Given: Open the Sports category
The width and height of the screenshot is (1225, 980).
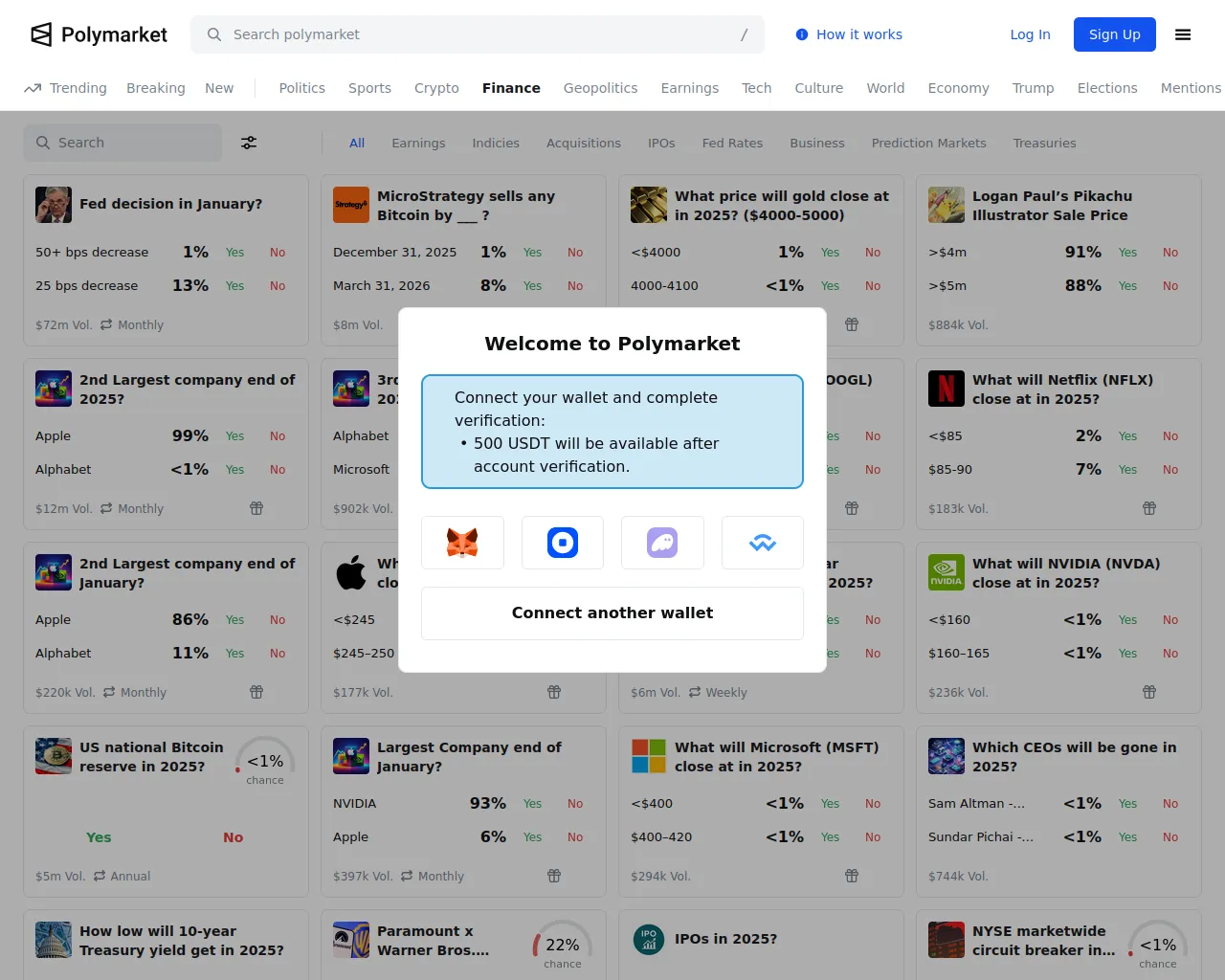Looking at the screenshot, I should (x=369, y=88).
